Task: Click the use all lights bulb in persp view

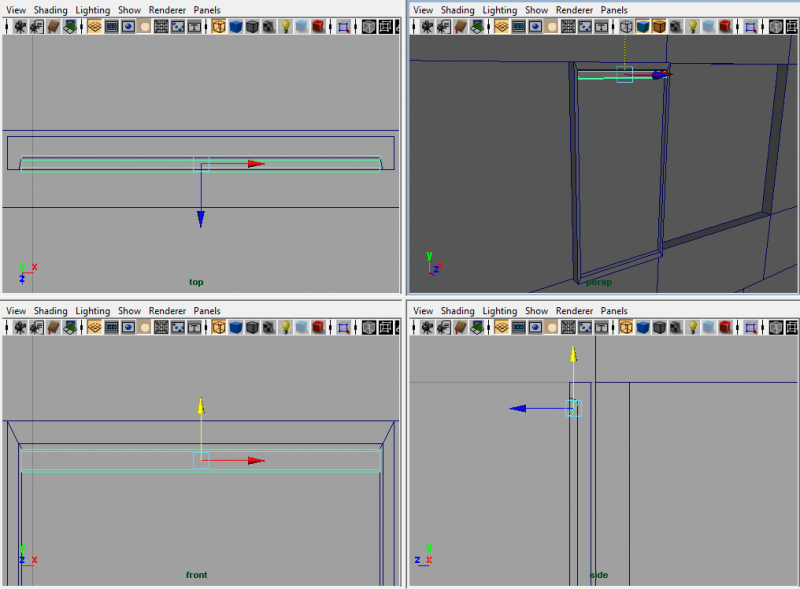Action: coord(693,27)
